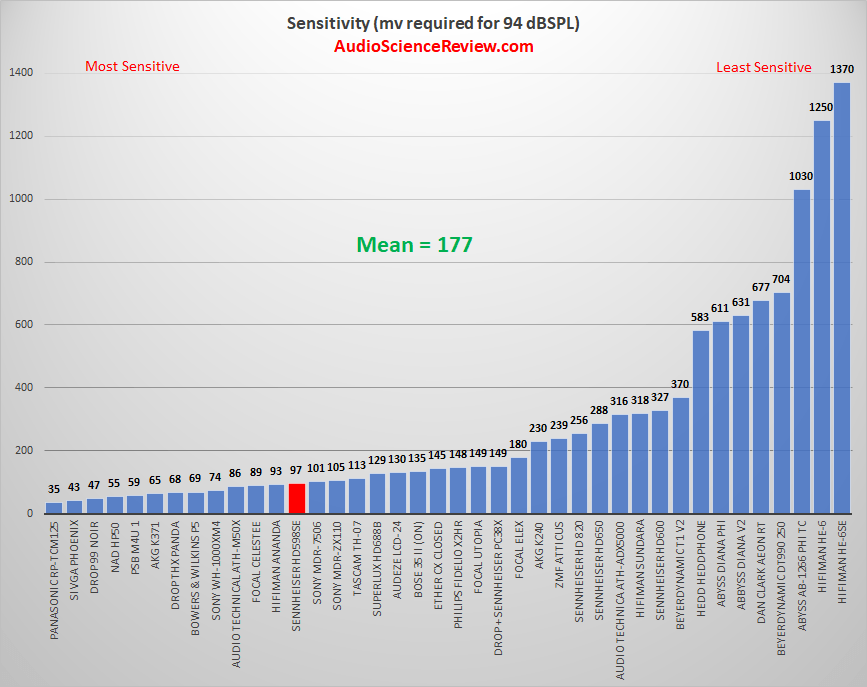Click the "BOSE 35 II (ON)" axis label
This screenshot has width=867, height=687.
(x=419, y=559)
